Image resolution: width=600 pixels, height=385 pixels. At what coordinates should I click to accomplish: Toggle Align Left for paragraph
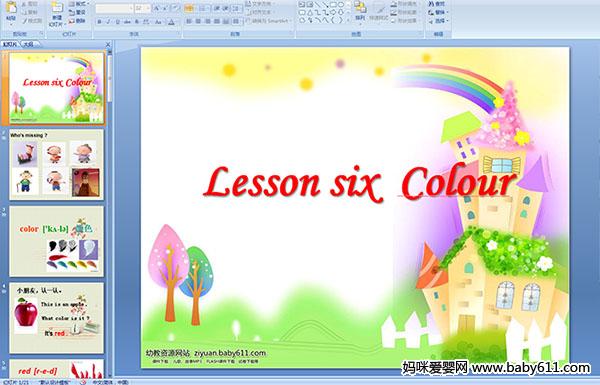coord(189,21)
